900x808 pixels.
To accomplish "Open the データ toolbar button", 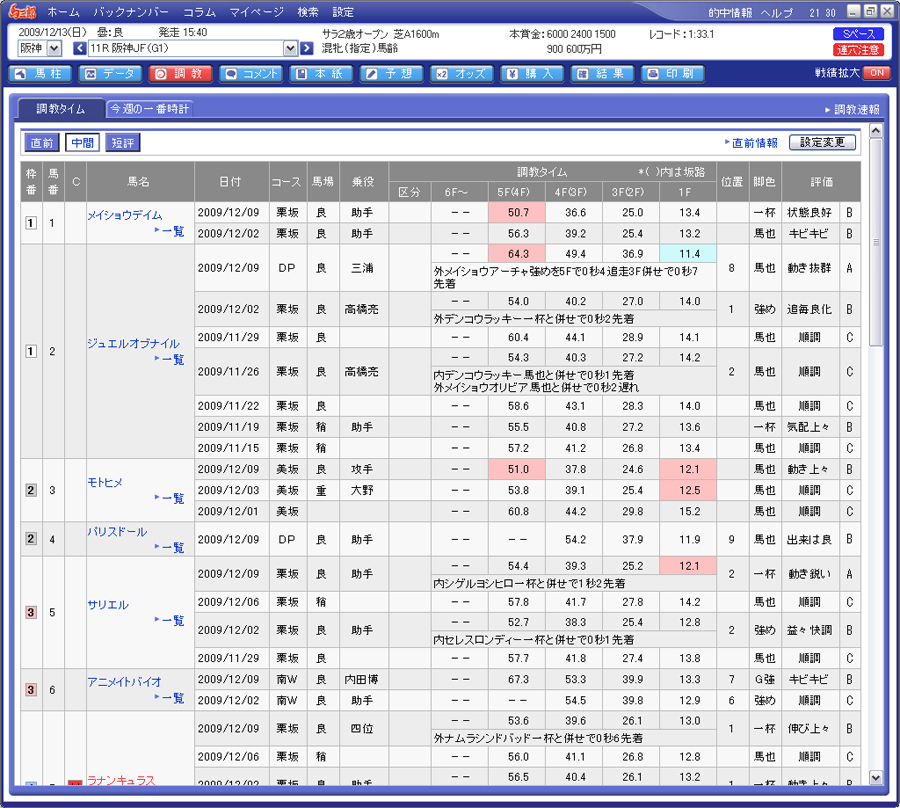I will 111,73.
